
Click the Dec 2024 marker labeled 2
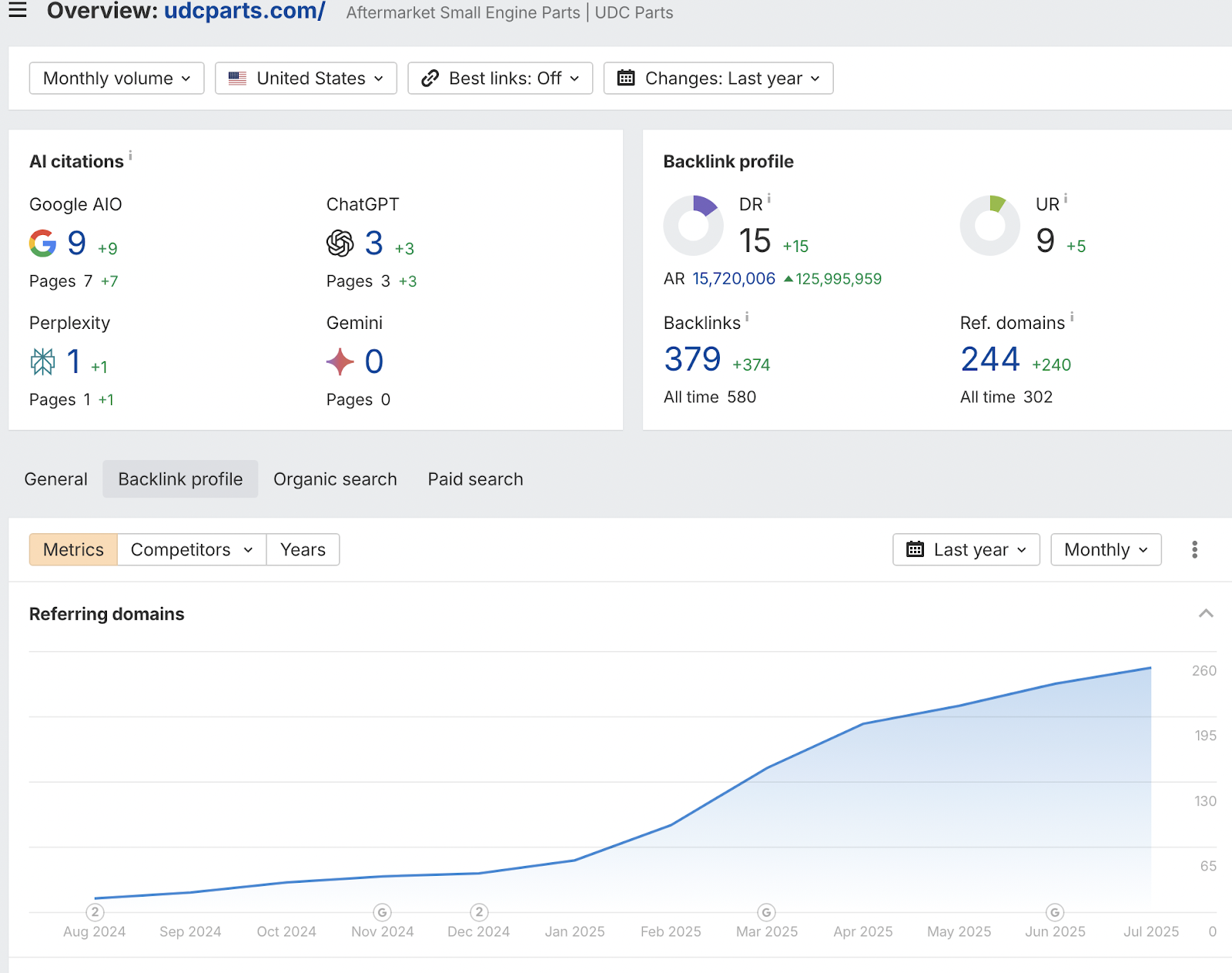click(479, 912)
